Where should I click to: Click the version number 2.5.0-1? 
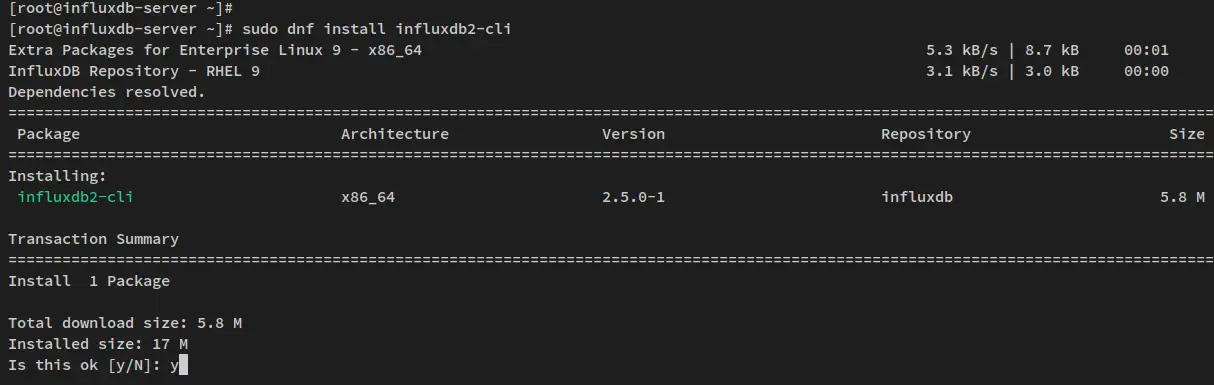coord(633,198)
